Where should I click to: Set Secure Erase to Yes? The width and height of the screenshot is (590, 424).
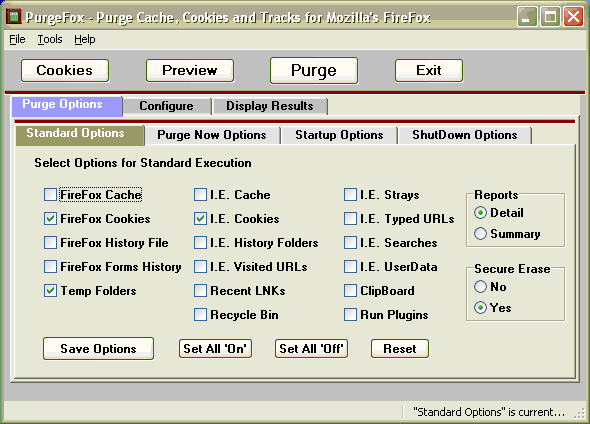(x=481, y=308)
